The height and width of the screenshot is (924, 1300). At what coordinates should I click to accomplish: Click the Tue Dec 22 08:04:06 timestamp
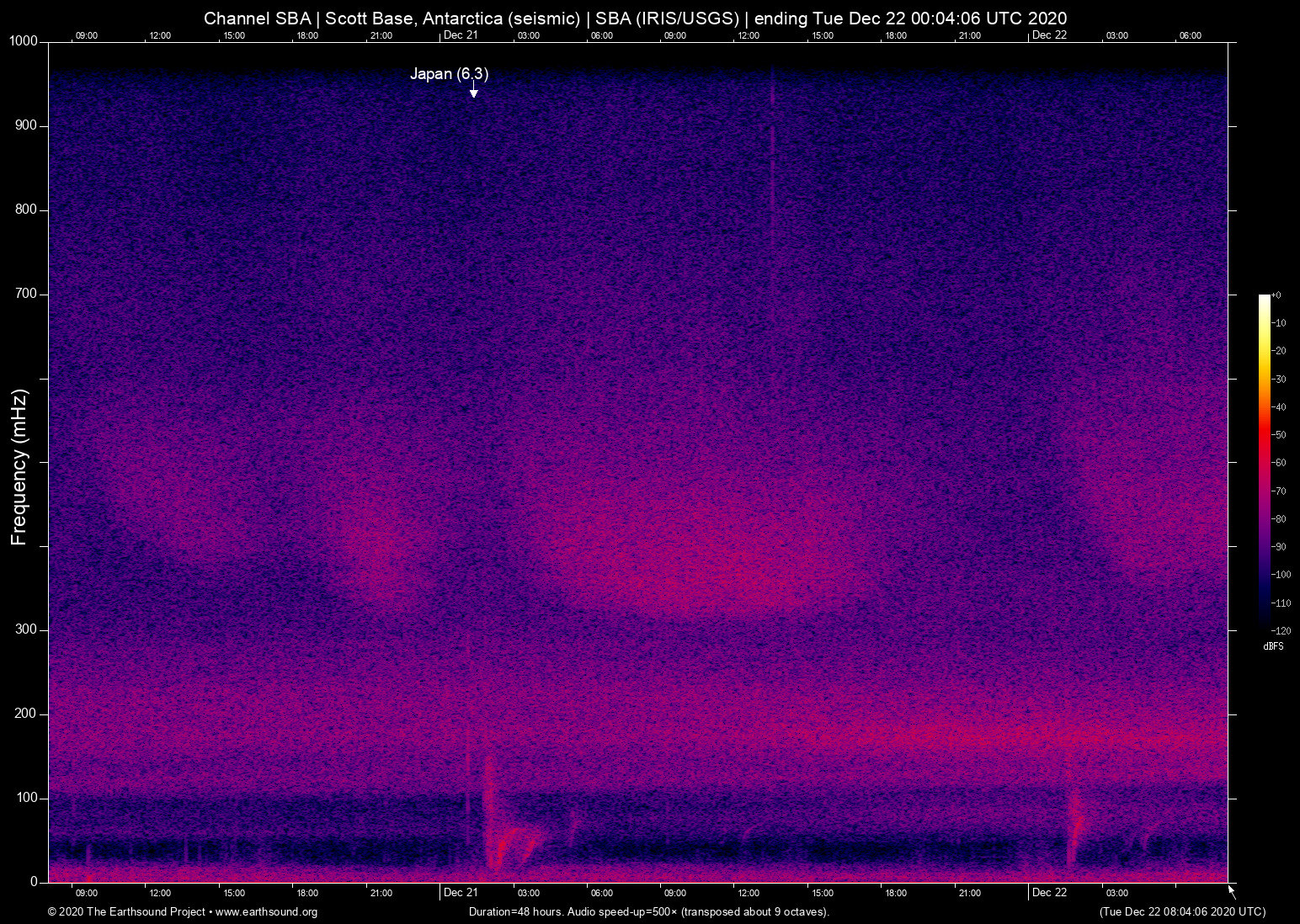pos(1182,912)
